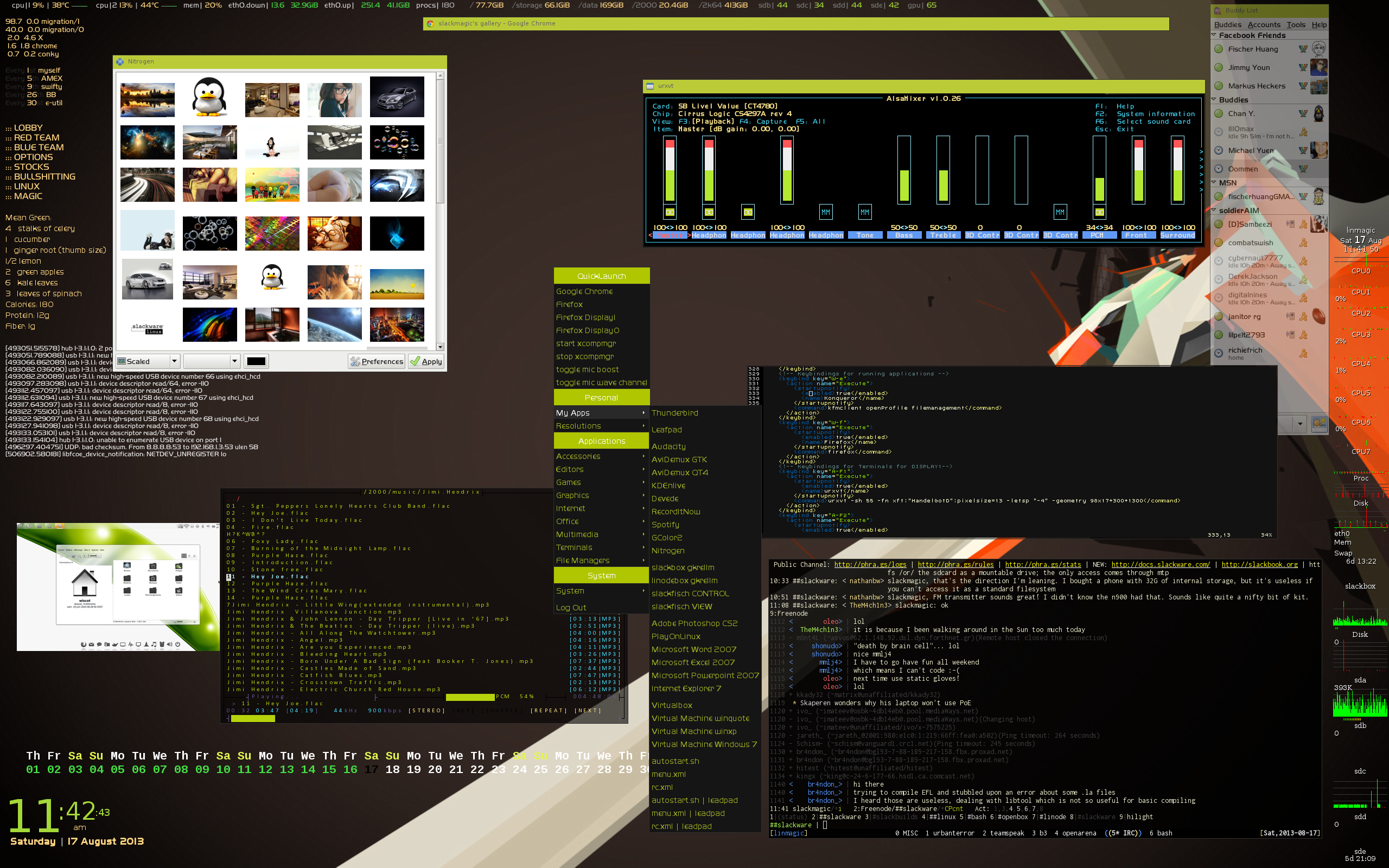Image resolution: width=1389 pixels, height=868 pixels.
Task: Click the mobile phone icon beside lilpelt2793
Action: tap(1290, 335)
